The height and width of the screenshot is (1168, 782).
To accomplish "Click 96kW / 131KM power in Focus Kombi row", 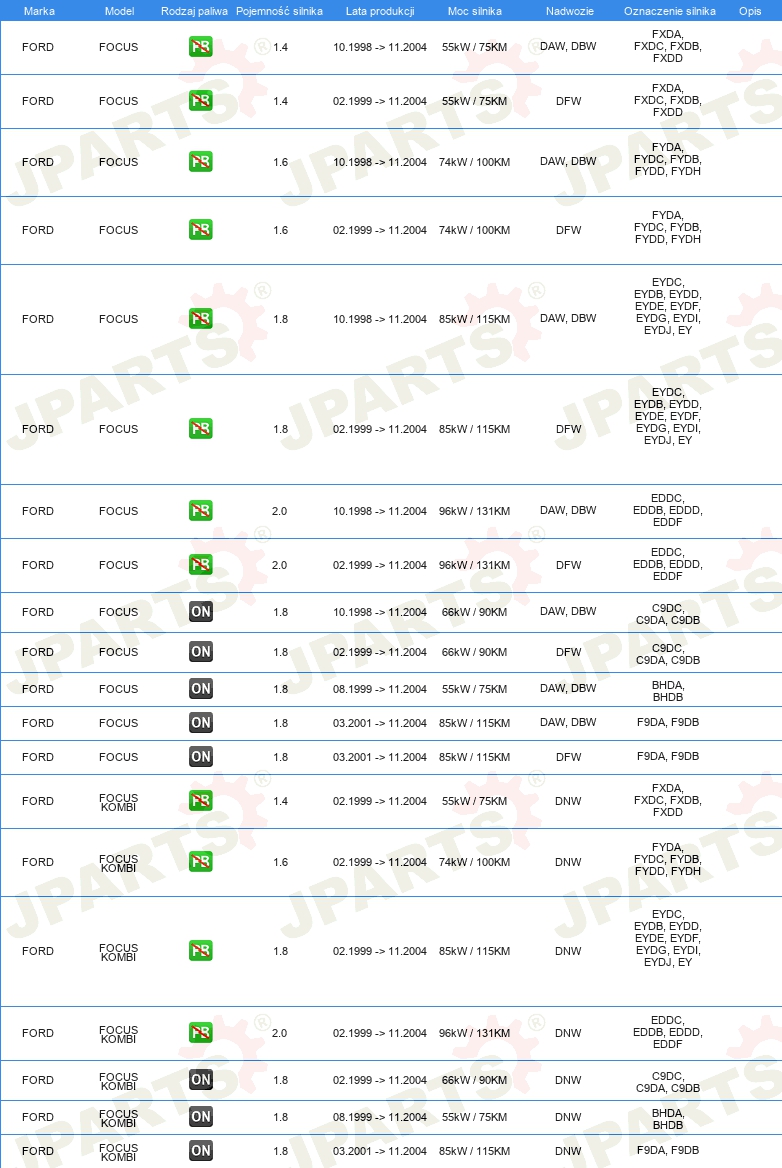I will 474,1032.
